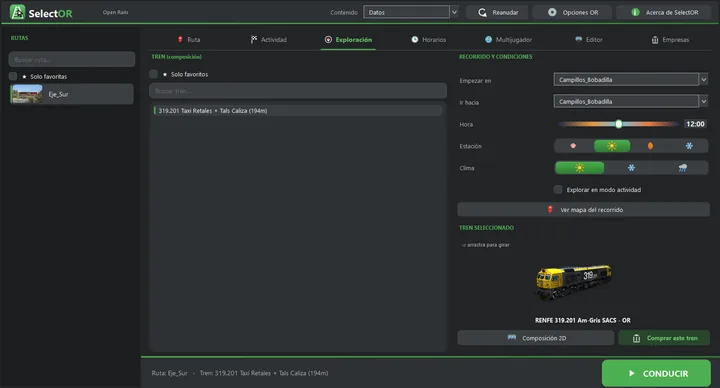
Task: Click the flag icon on Actividad tab
Action: (x=253, y=39)
